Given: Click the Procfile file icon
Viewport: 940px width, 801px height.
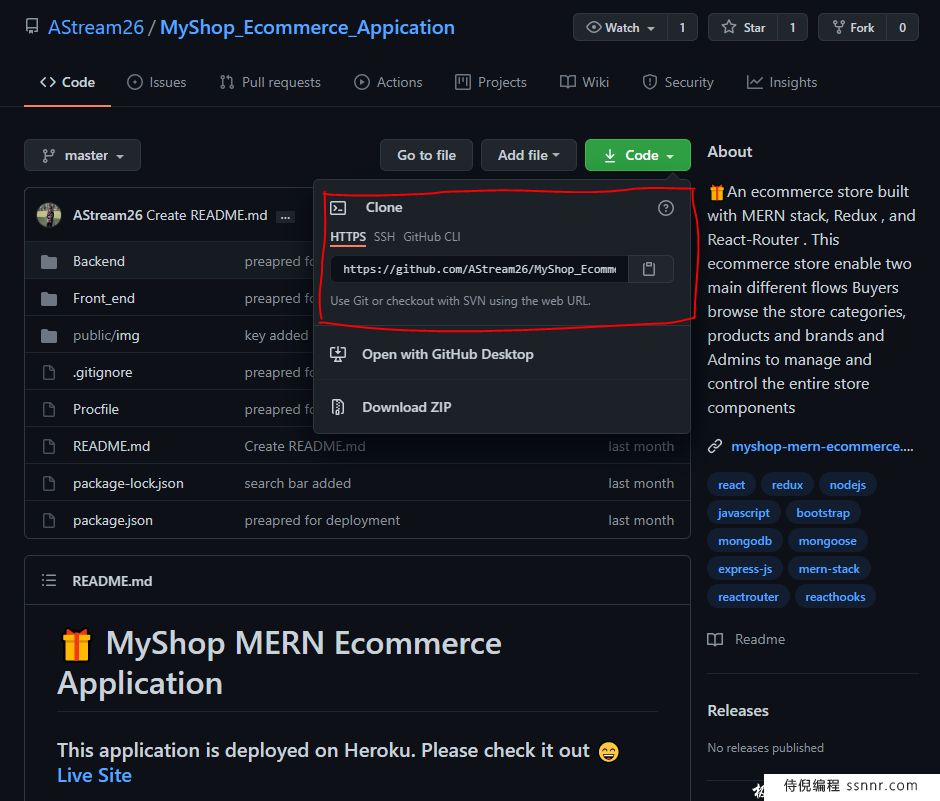Looking at the screenshot, I should pyautogui.click(x=49, y=409).
